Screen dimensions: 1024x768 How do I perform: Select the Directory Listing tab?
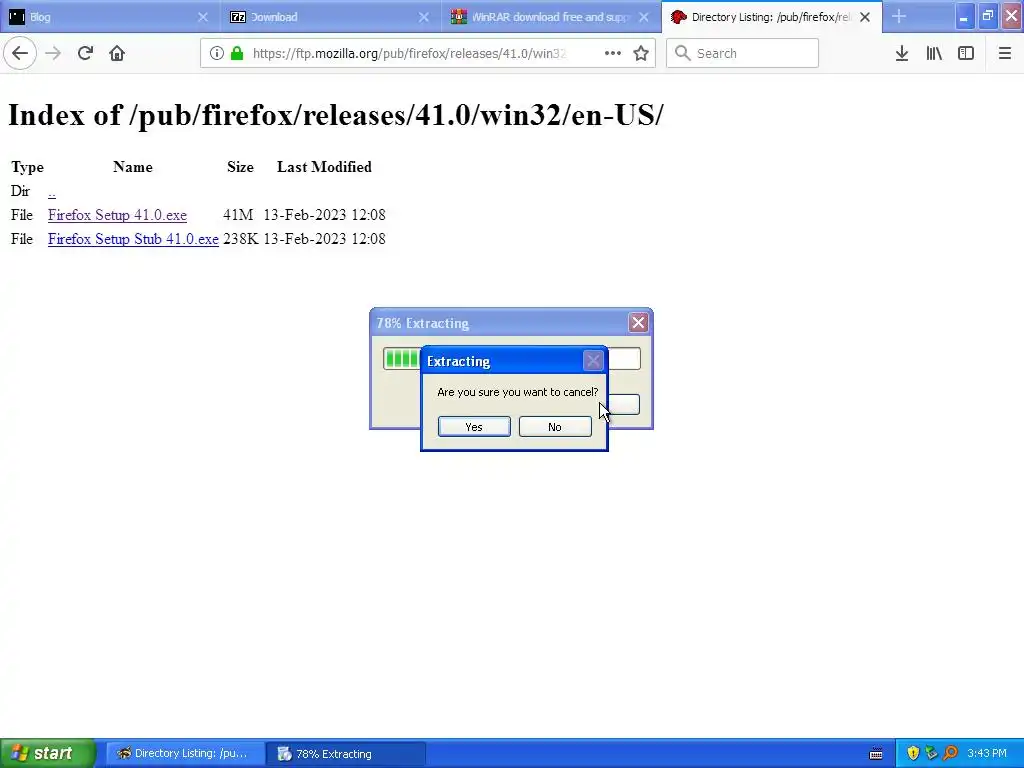tap(771, 16)
